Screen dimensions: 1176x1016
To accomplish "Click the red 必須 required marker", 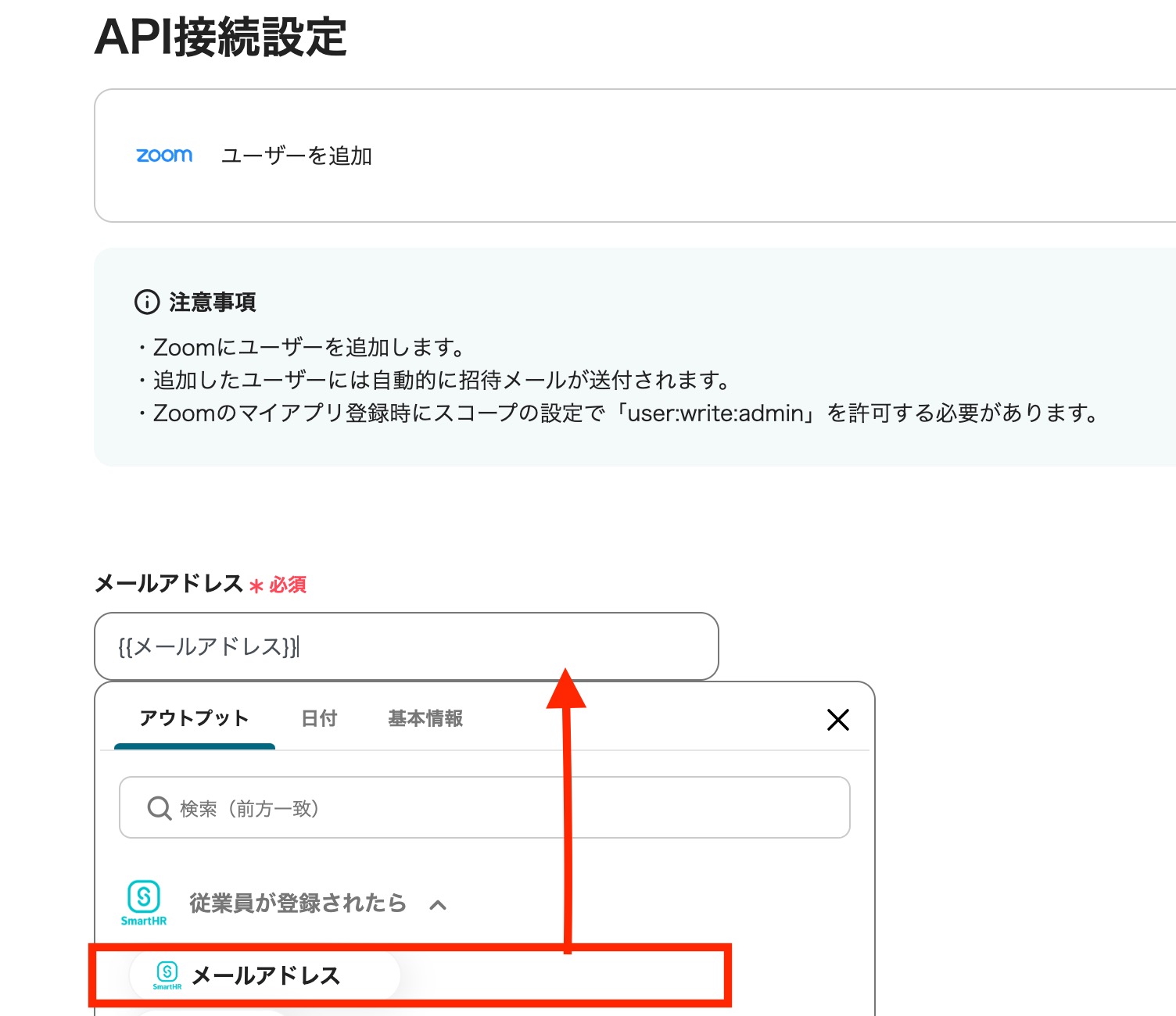I will pos(278,585).
